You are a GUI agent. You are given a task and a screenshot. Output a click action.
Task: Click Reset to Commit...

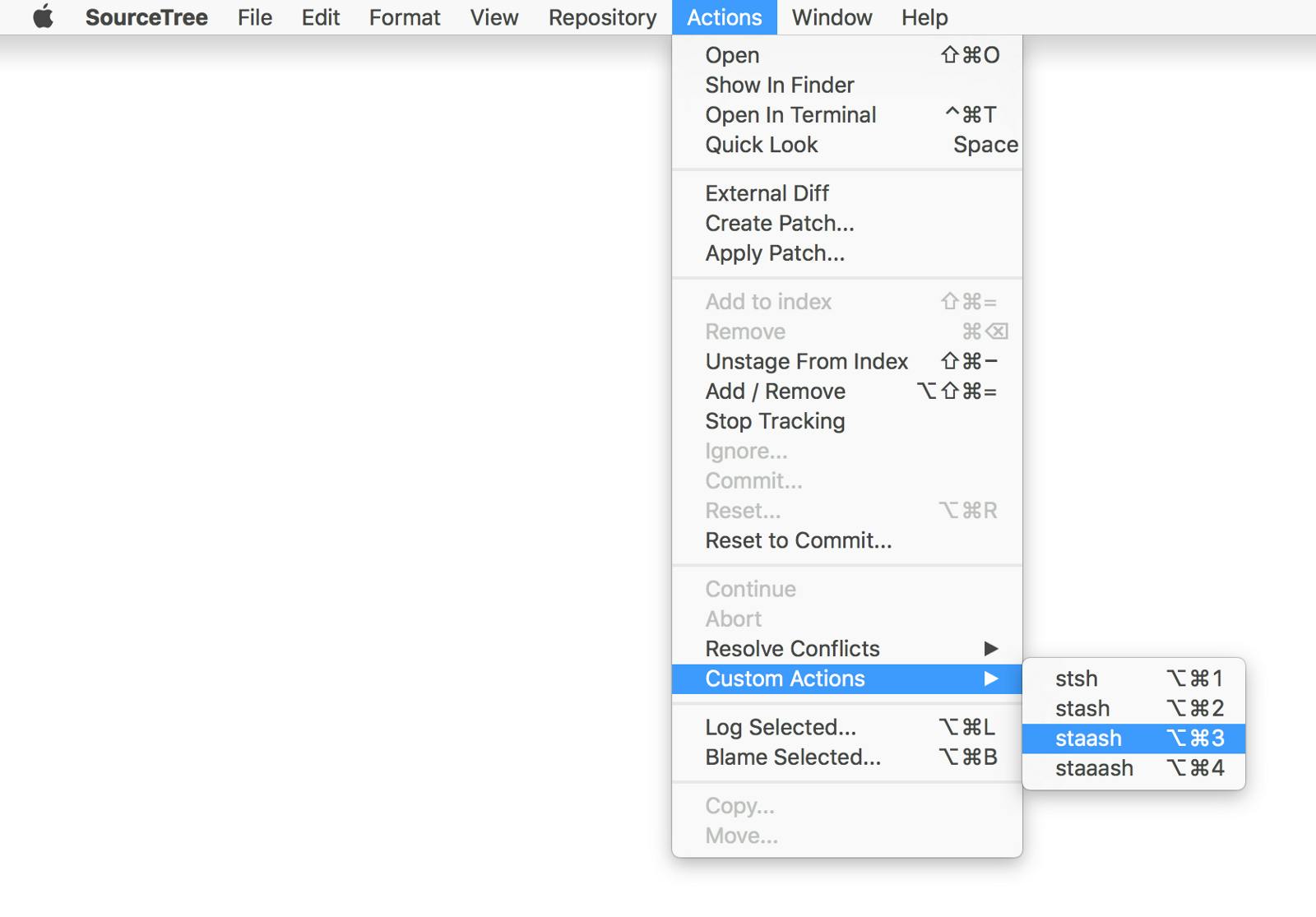[798, 540]
